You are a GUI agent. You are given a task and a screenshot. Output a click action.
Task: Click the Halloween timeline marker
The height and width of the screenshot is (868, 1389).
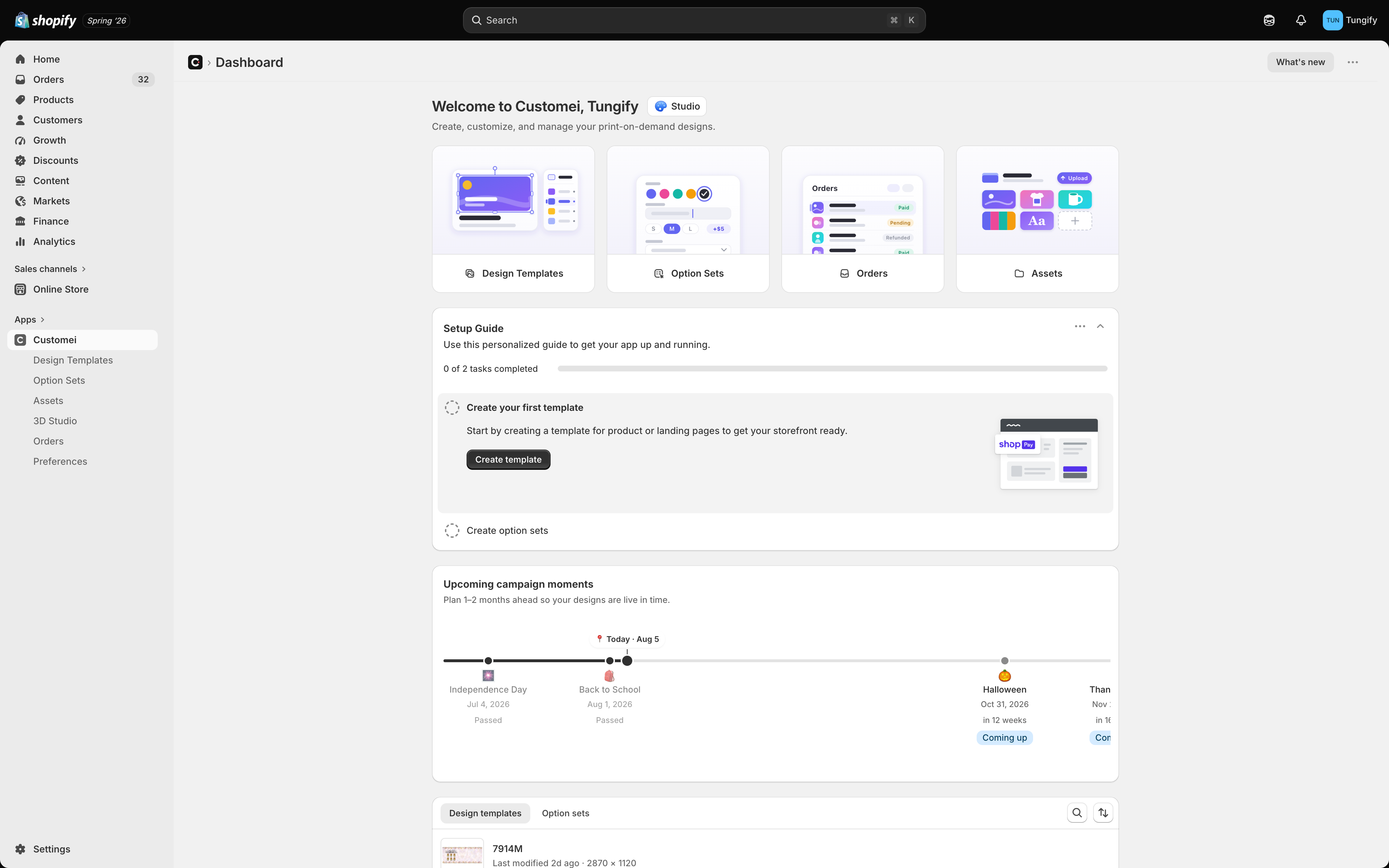[x=1004, y=661]
